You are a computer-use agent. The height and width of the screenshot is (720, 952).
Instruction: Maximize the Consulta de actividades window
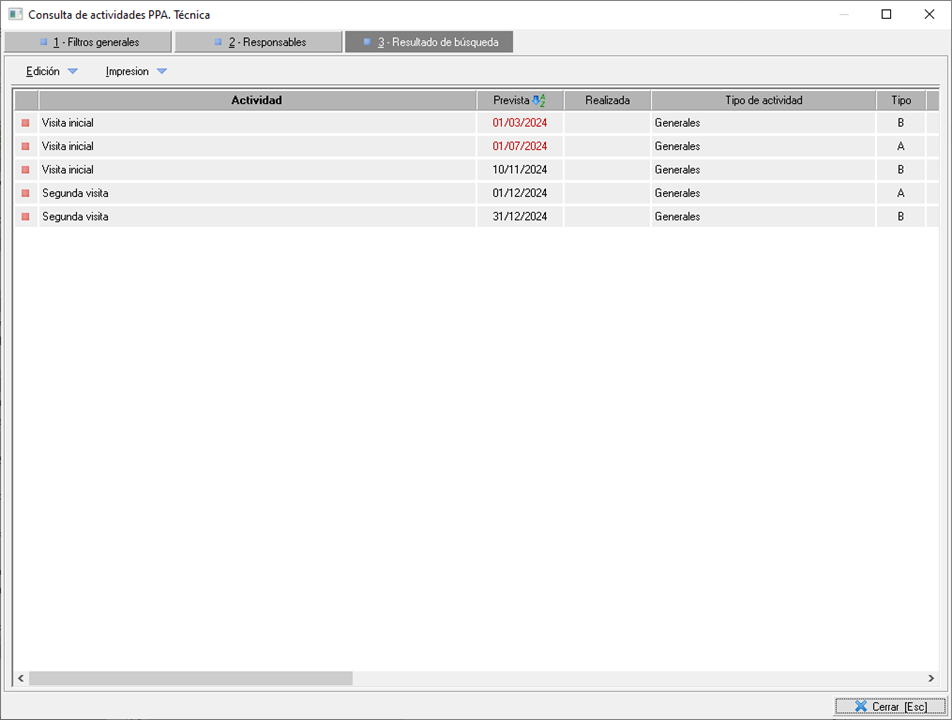click(x=886, y=15)
